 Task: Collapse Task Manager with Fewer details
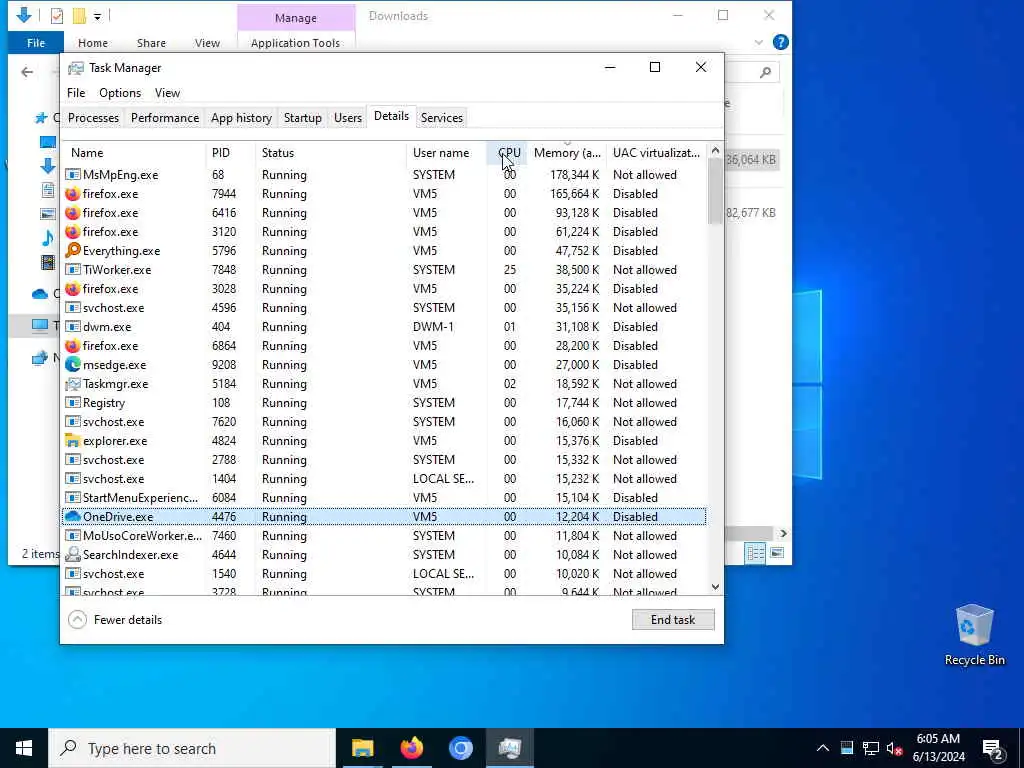coord(116,620)
